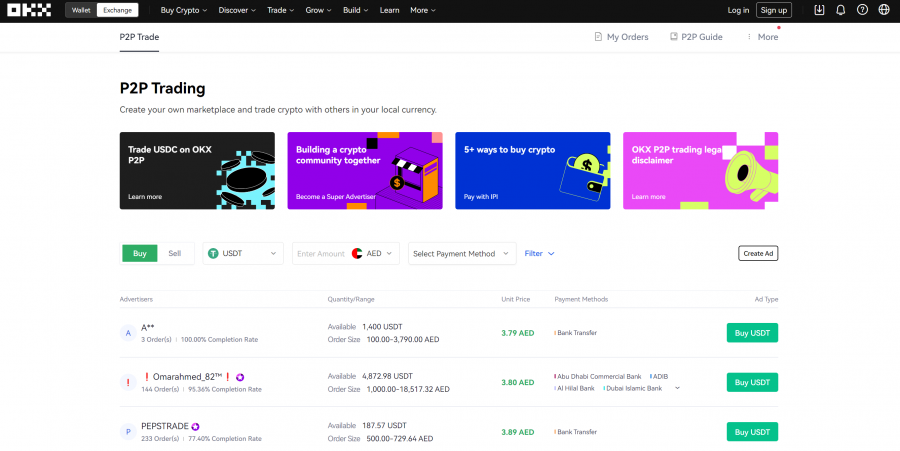Switch to the Exchange toggle
The height and width of the screenshot is (451, 900).
click(117, 10)
